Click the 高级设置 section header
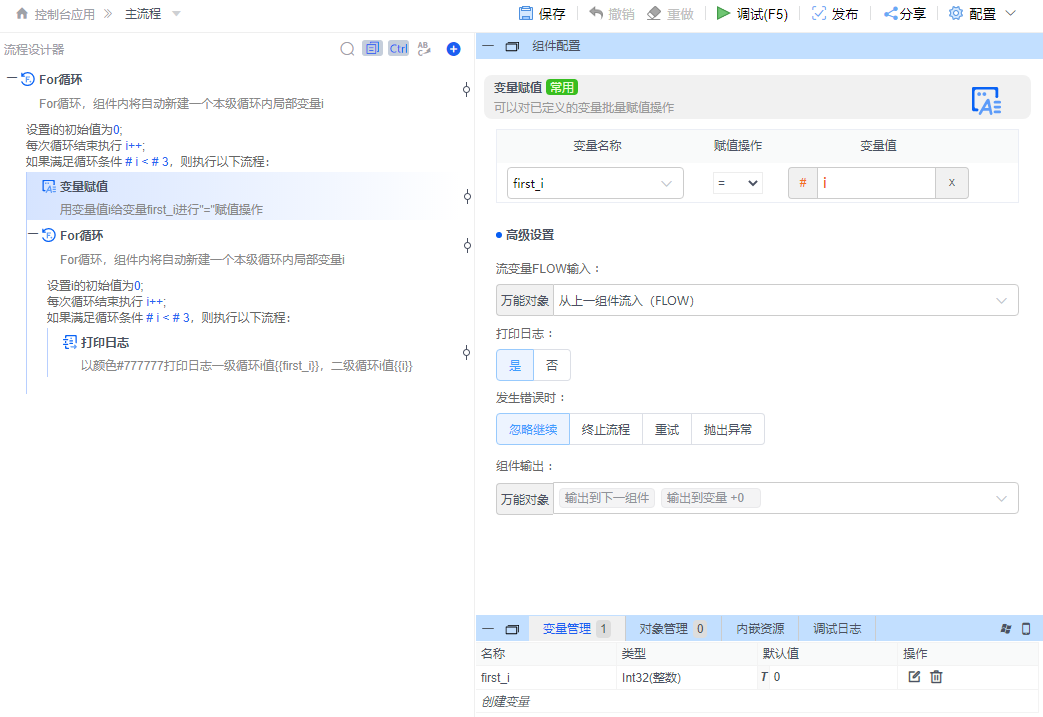This screenshot has width=1043, height=717. point(525,235)
